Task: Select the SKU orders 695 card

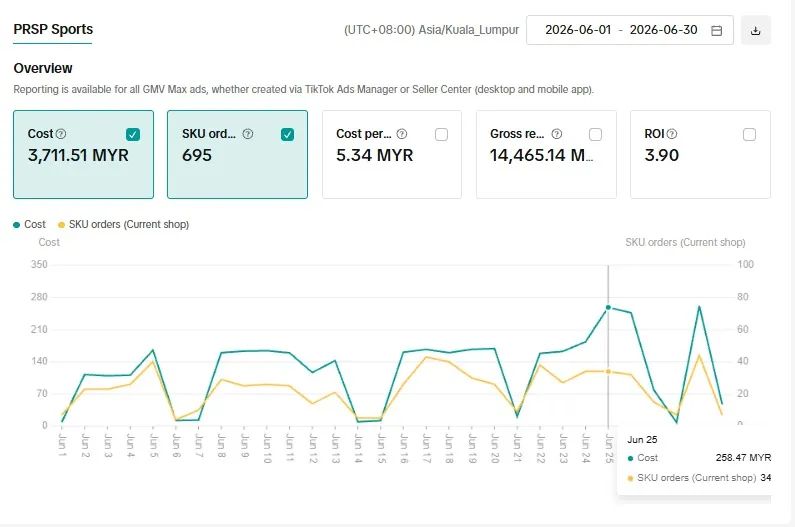Action: 237,155
